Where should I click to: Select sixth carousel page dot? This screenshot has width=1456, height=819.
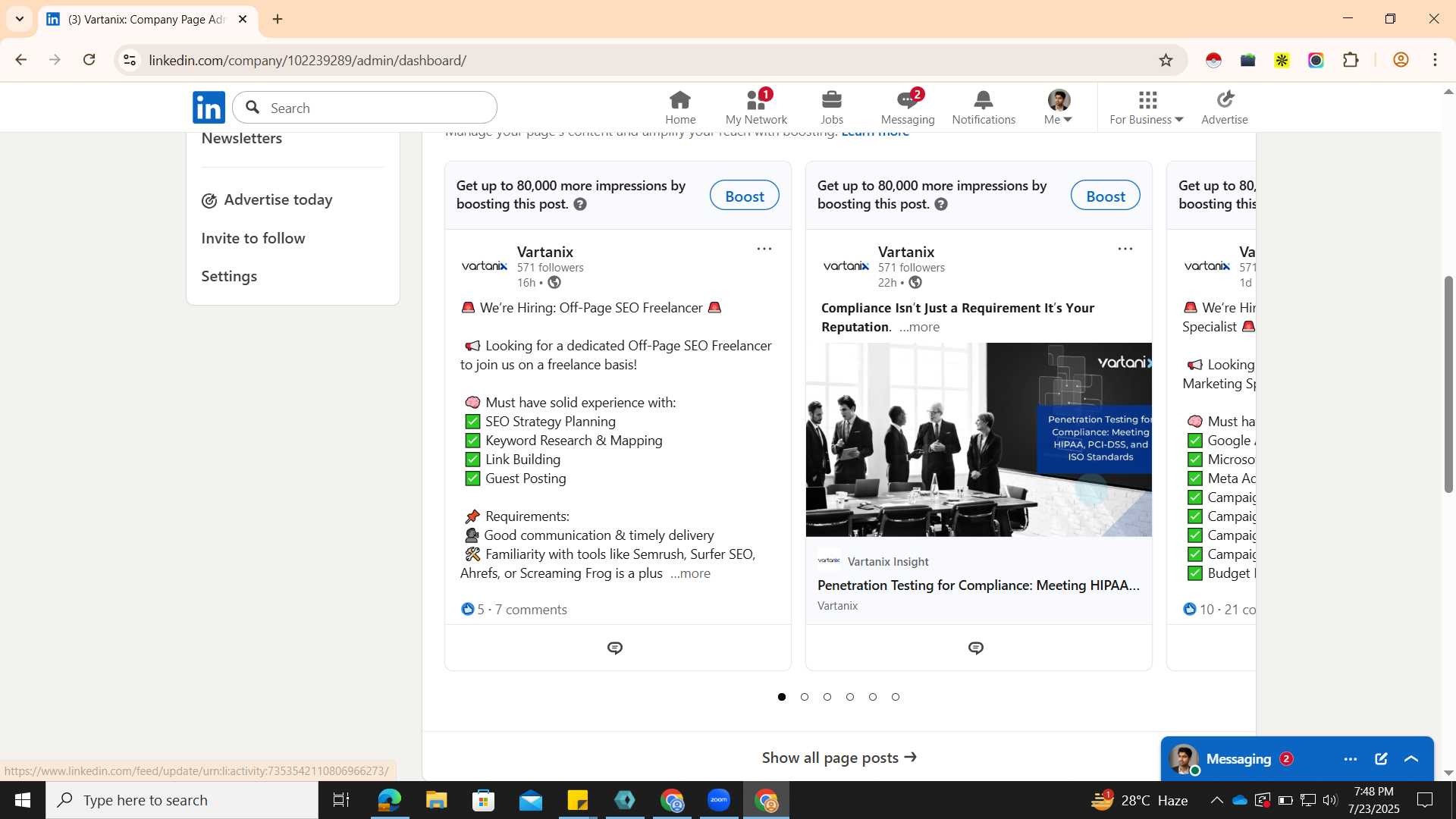(x=896, y=697)
